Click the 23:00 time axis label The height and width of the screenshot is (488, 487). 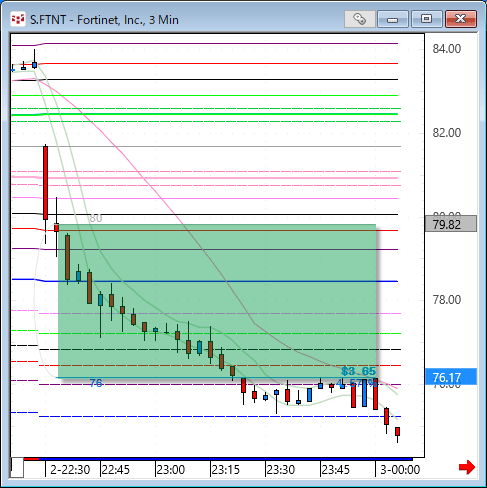tap(171, 470)
